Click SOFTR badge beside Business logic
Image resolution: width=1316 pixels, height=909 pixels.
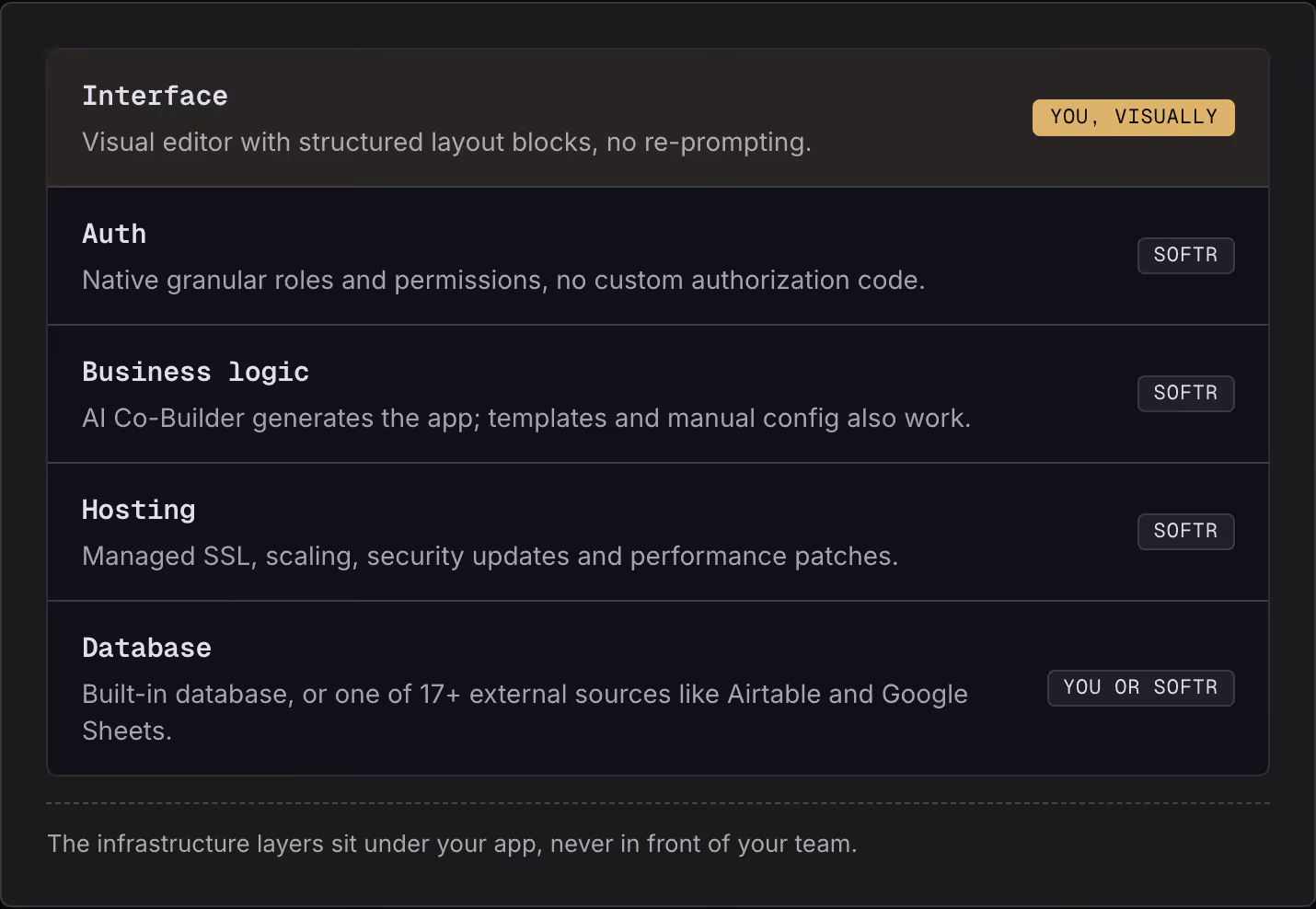pyautogui.click(x=1185, y=394)
